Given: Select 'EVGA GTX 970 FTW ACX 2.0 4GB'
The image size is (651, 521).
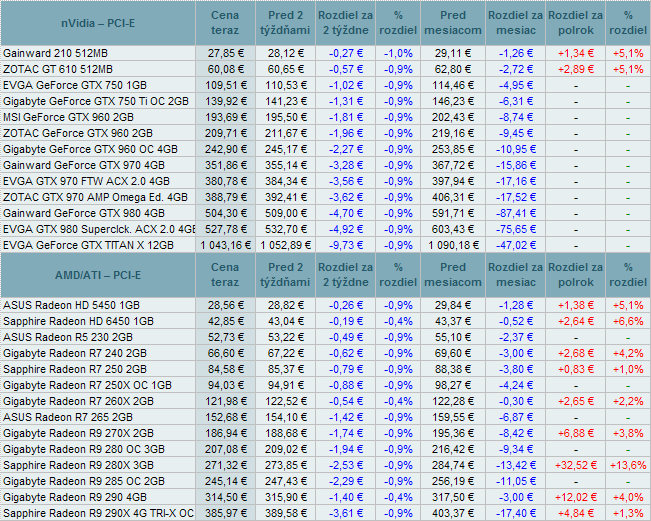Looking at the screenshot, I should (86, 181).
